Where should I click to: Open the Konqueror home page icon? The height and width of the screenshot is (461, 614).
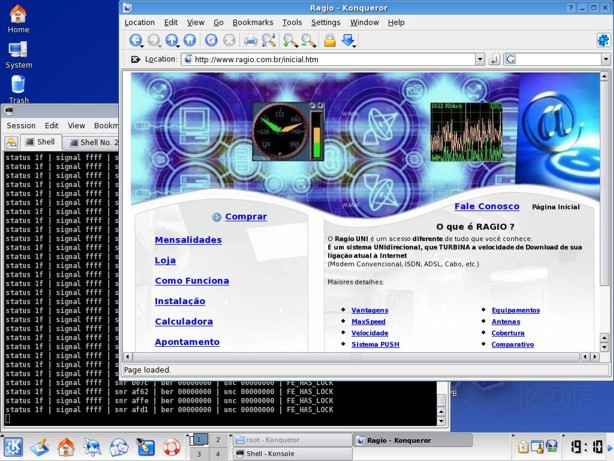(x=190, y=40)
